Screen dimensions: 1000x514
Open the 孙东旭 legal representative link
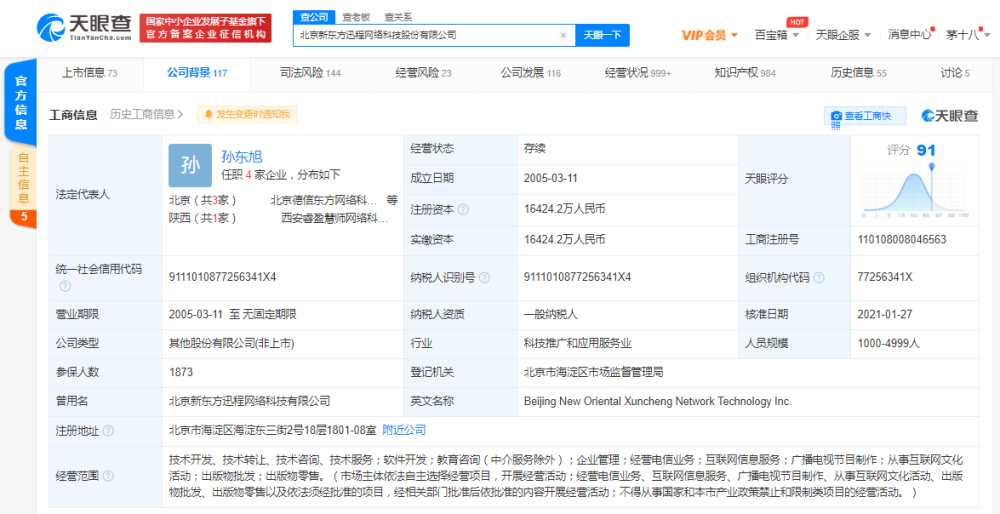(x=242, y=156)
